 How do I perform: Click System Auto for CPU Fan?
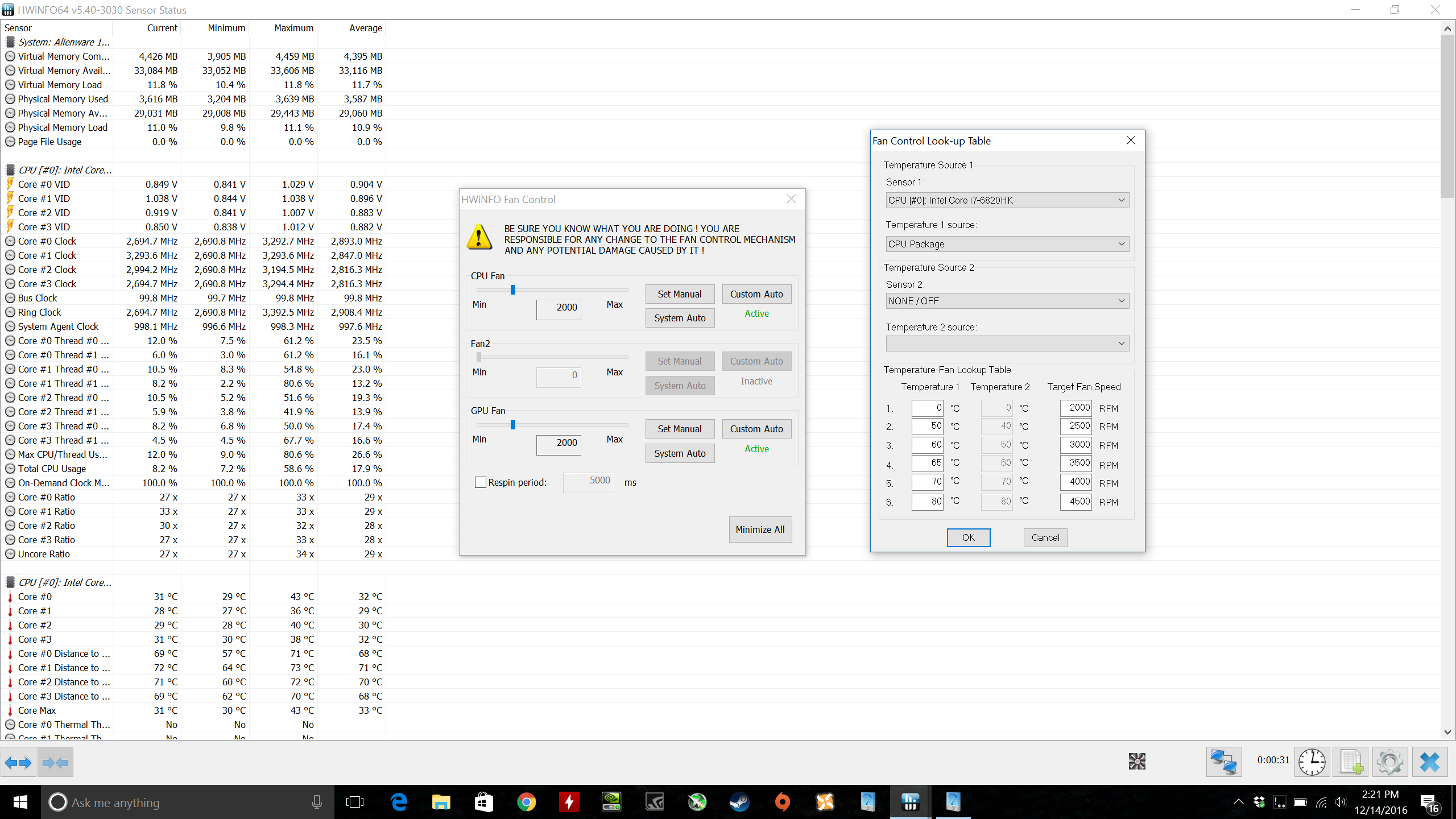click(680, 318)
